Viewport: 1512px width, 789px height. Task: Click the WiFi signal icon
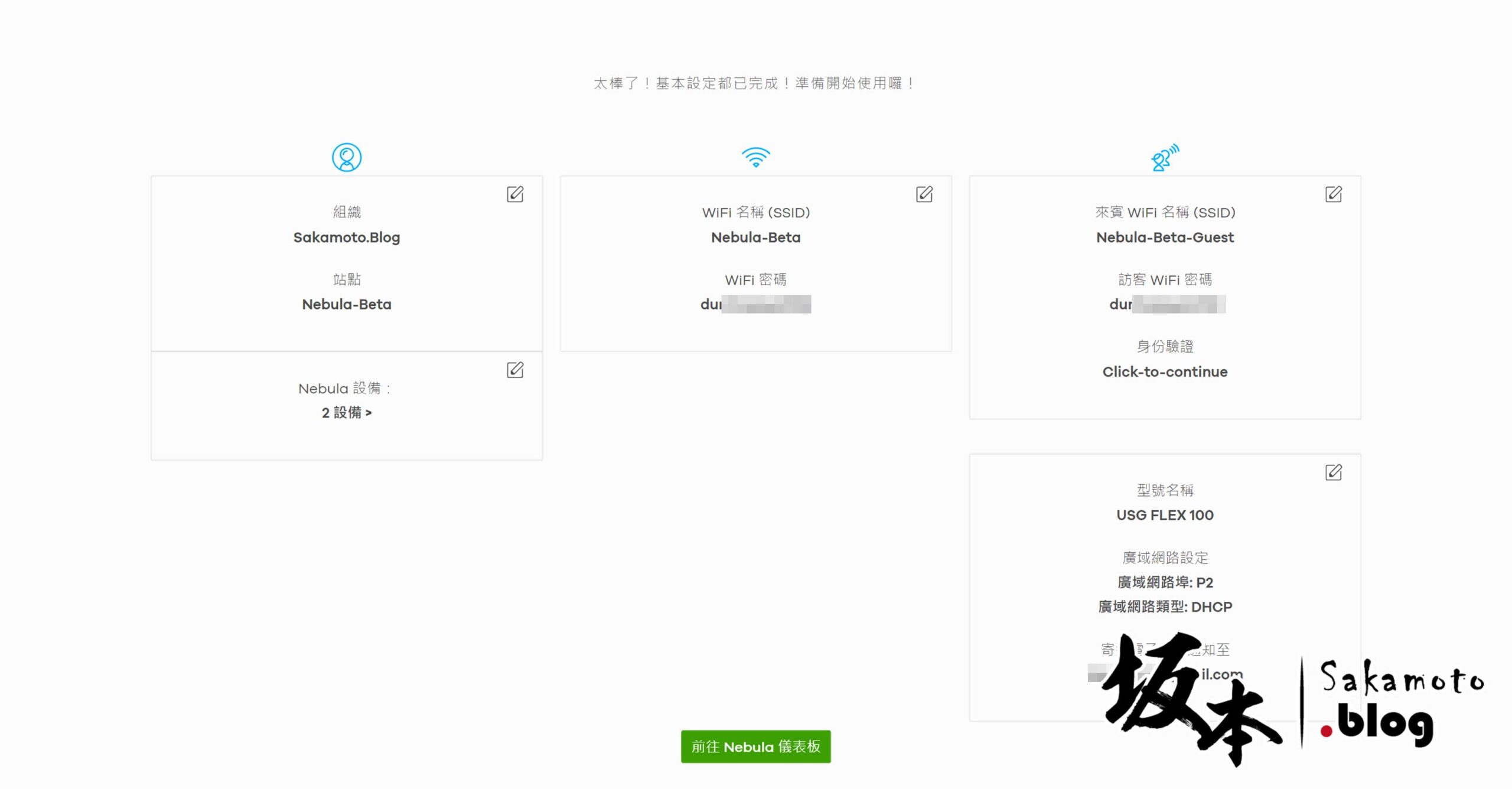coord(756,157)
